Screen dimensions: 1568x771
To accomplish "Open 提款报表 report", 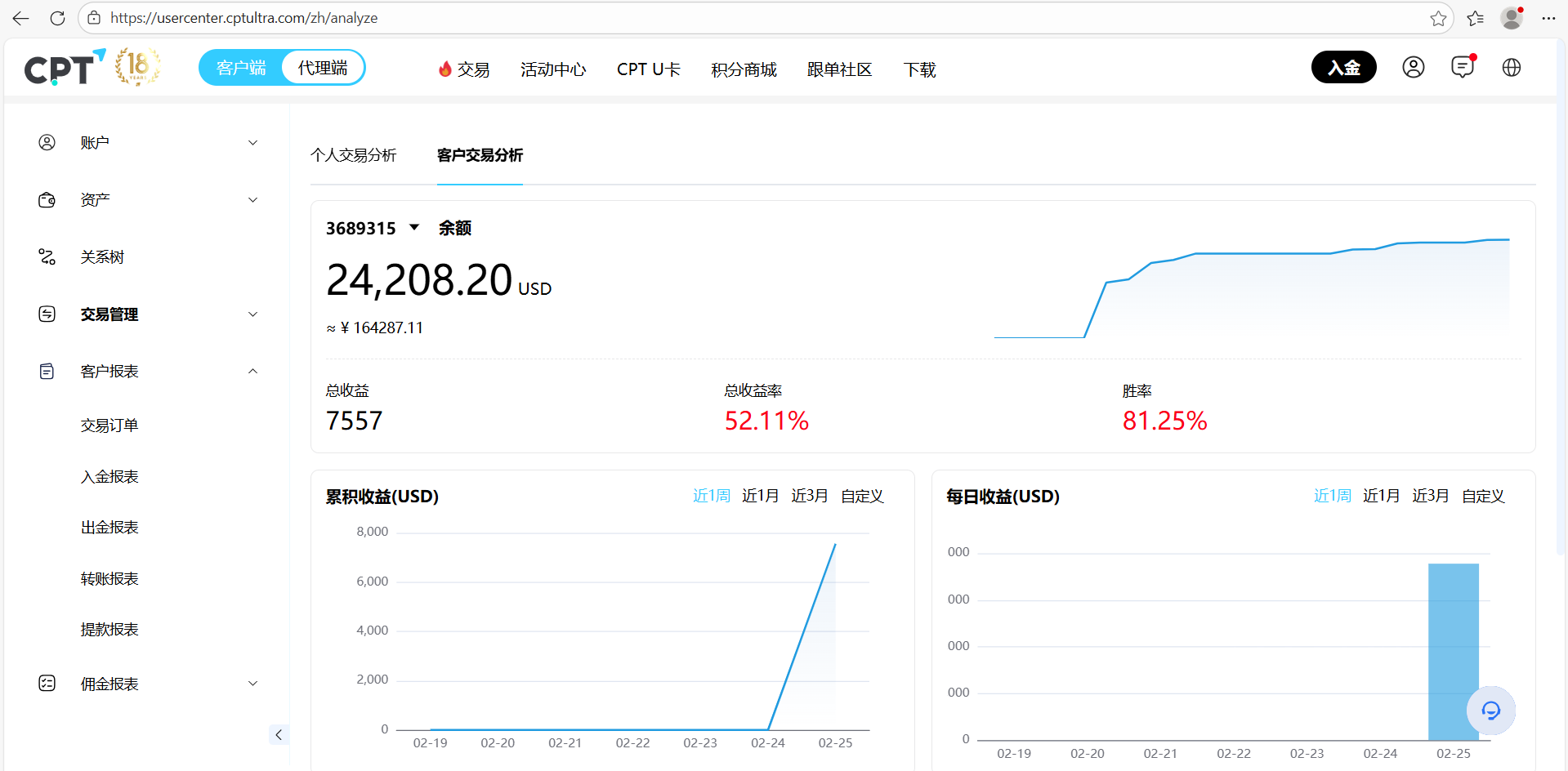I will tap(109, 630).
